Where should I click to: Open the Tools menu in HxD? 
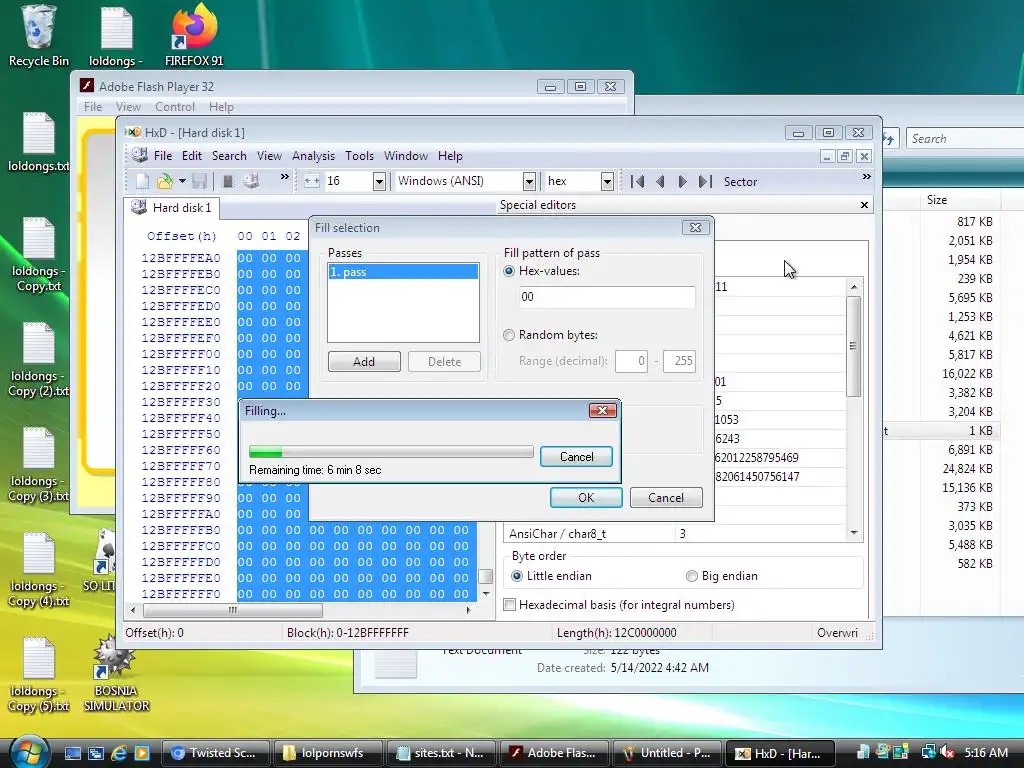(359, 155)
